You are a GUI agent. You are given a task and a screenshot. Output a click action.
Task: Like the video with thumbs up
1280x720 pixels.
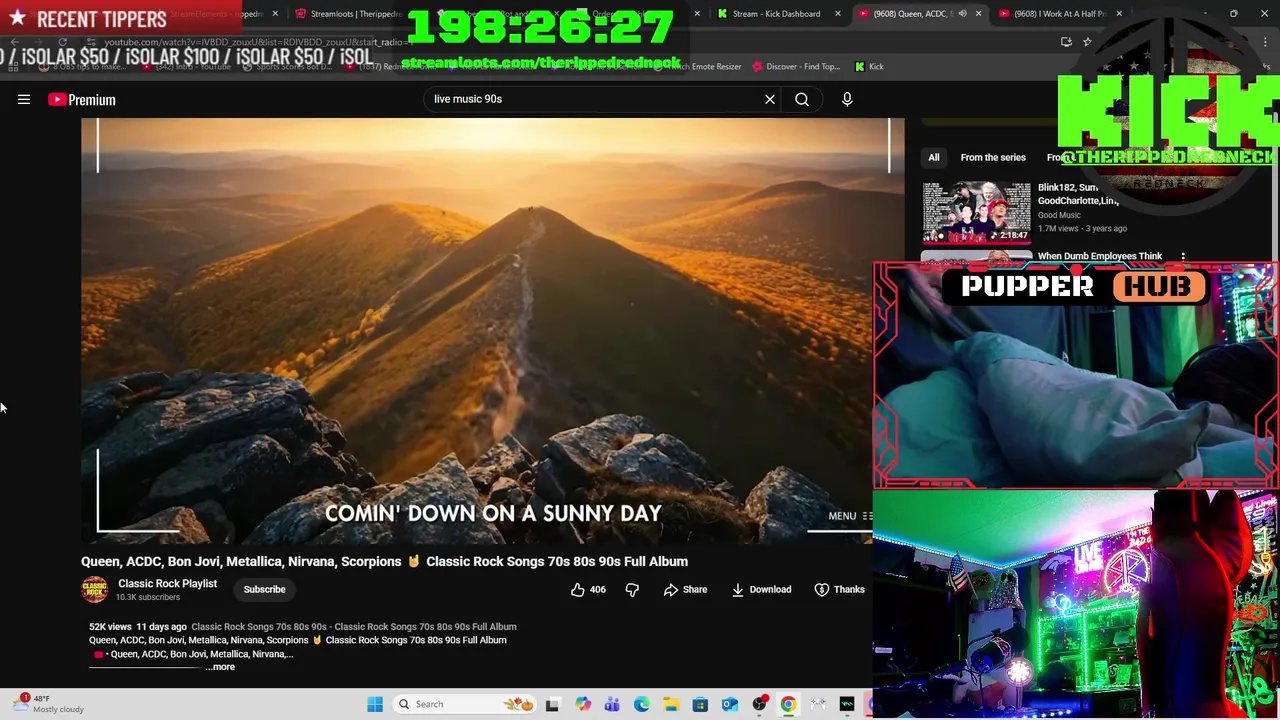pos(588,589)
